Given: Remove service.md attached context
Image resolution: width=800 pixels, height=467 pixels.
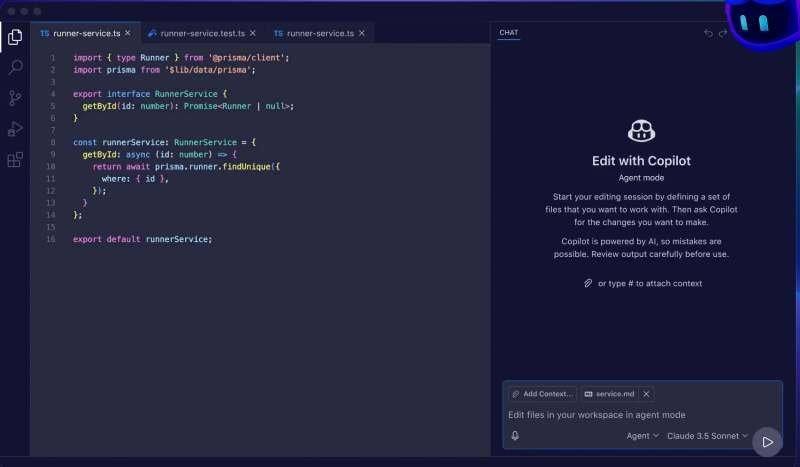Looking at the screenshot, I should coord(646,394).
